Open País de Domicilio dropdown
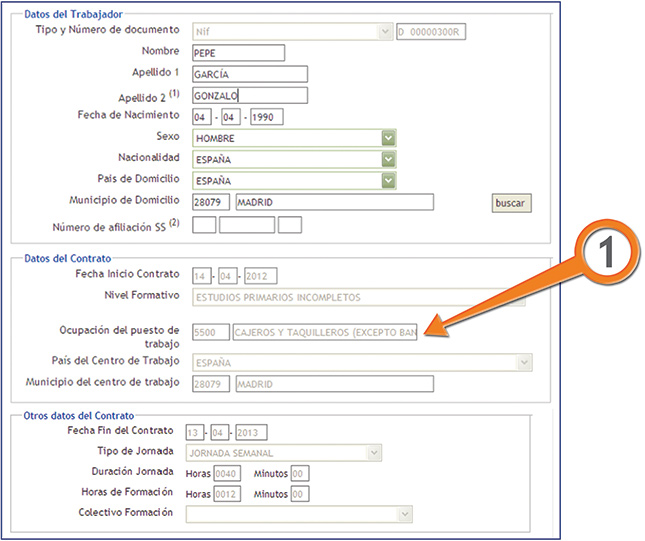This screenshot has width=645, height=541. tap(388, 181)
